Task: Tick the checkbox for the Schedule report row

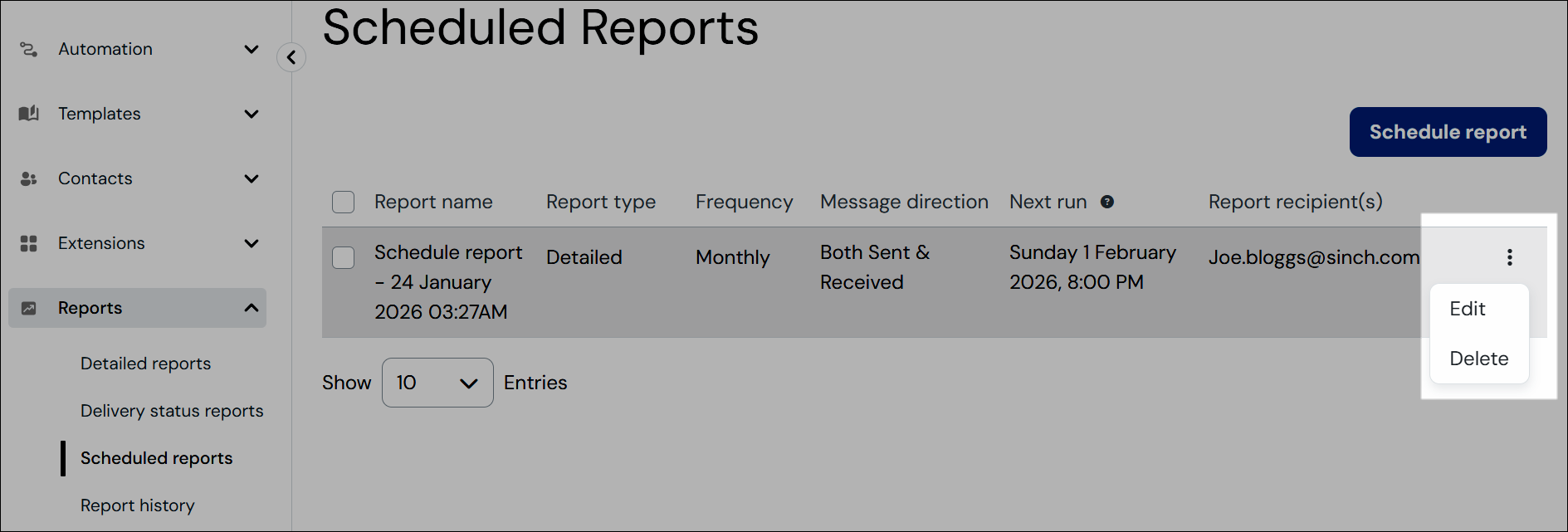Action: click(343, 257)
